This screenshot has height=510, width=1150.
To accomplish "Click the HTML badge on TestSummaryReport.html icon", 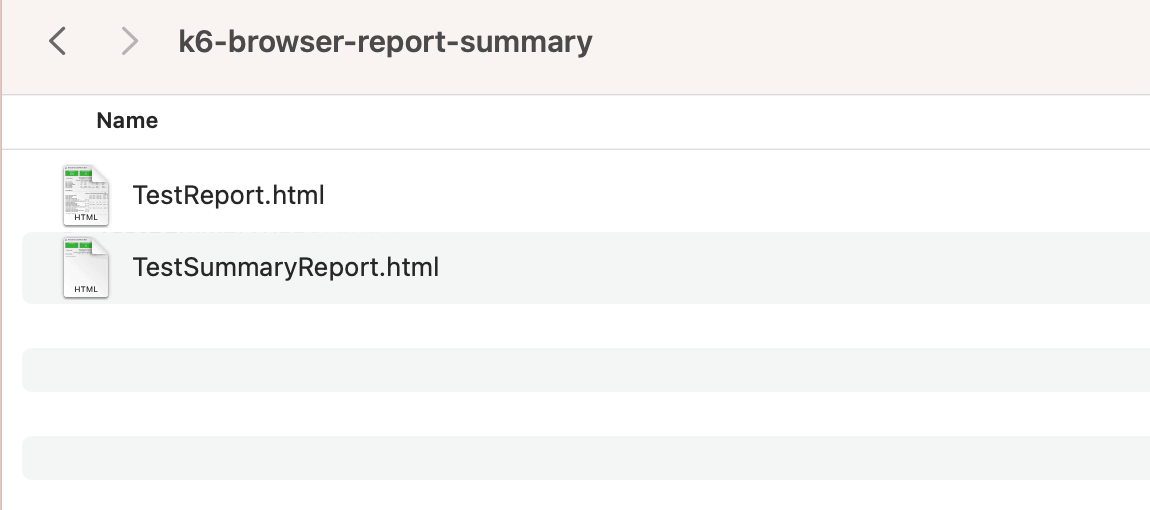I will coord(86,289).
